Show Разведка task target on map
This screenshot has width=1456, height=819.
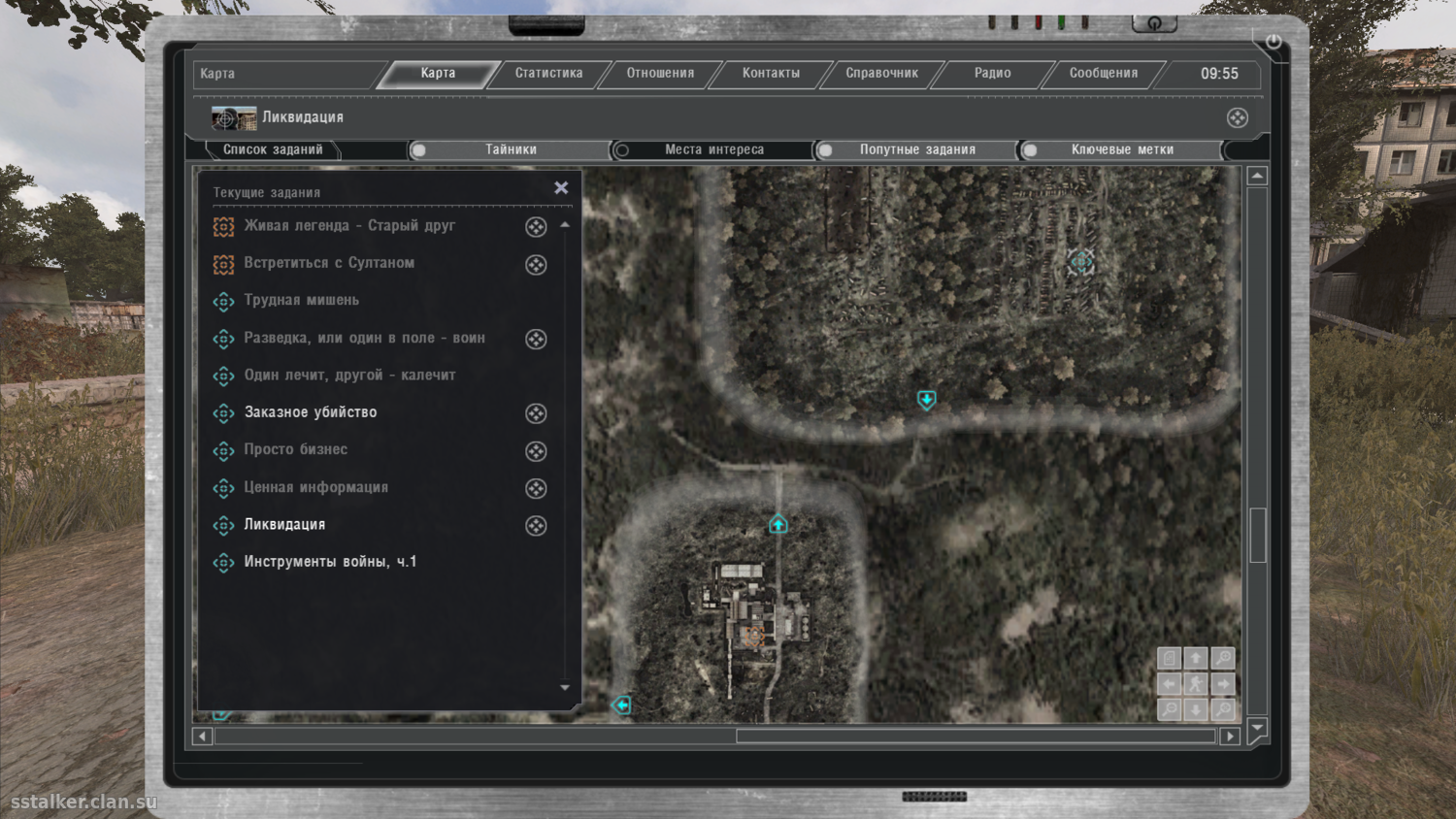click(536, 339)
